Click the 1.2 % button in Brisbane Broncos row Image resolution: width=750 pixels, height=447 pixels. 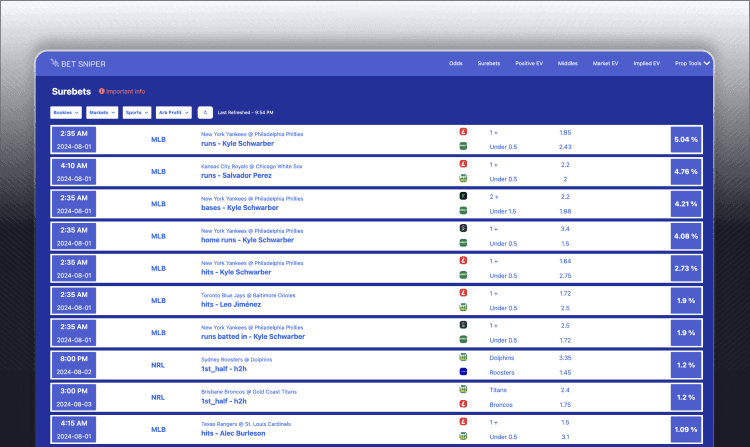686,397
